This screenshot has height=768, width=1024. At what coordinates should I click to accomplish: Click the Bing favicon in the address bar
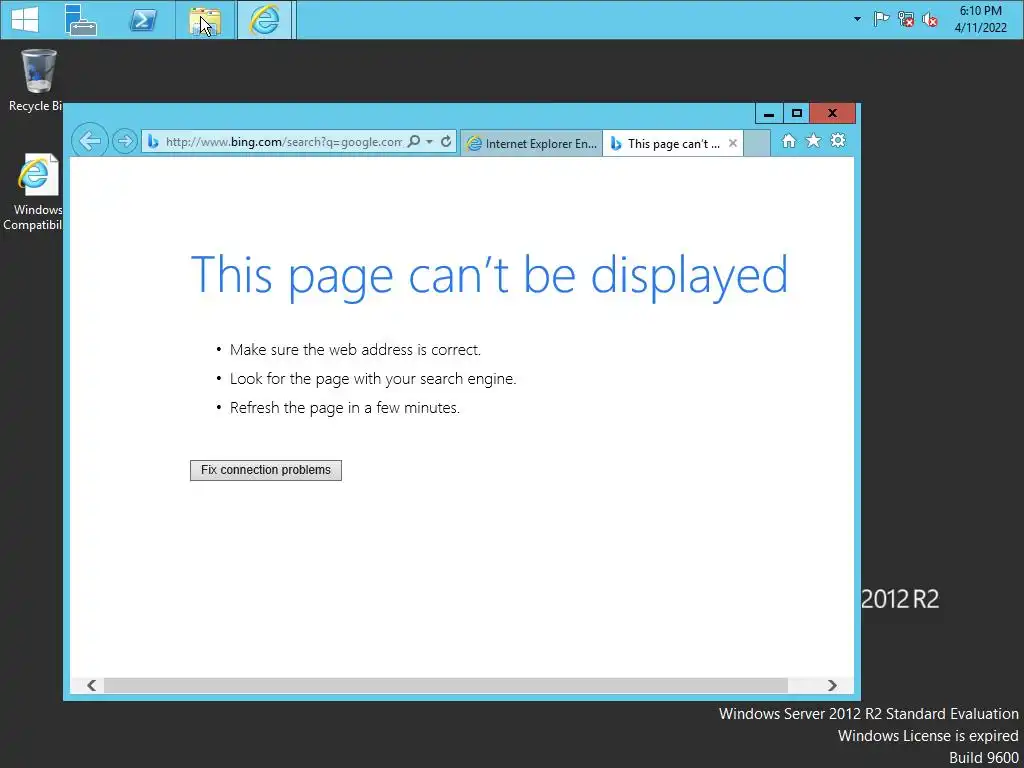153,141
